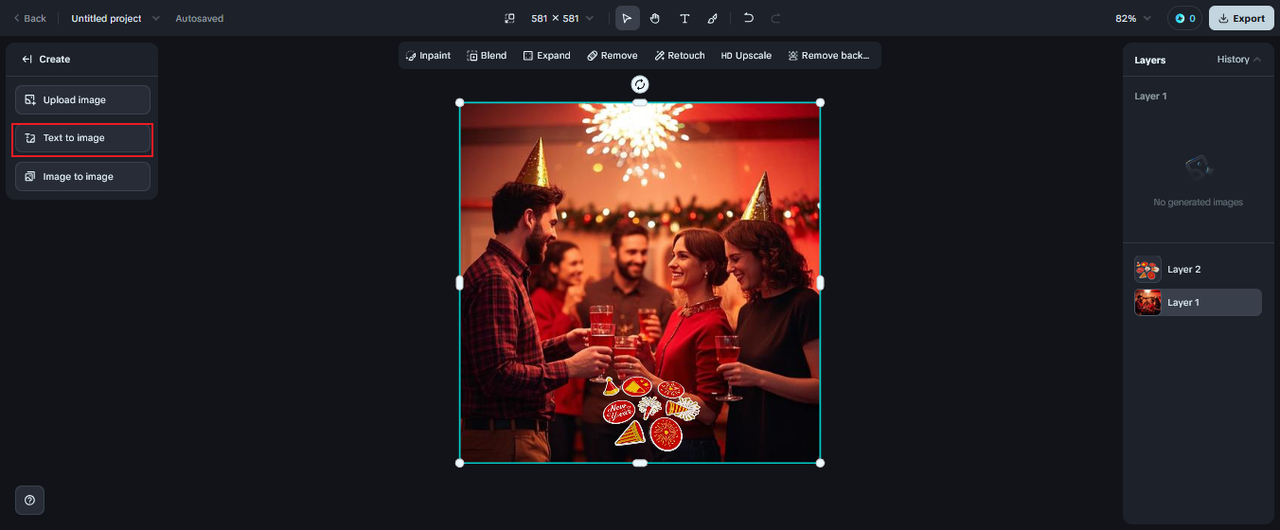This screenshot has width=1280, height=530.
Task: Choose Image to image in the Create panel
Action: click(82, 176)
